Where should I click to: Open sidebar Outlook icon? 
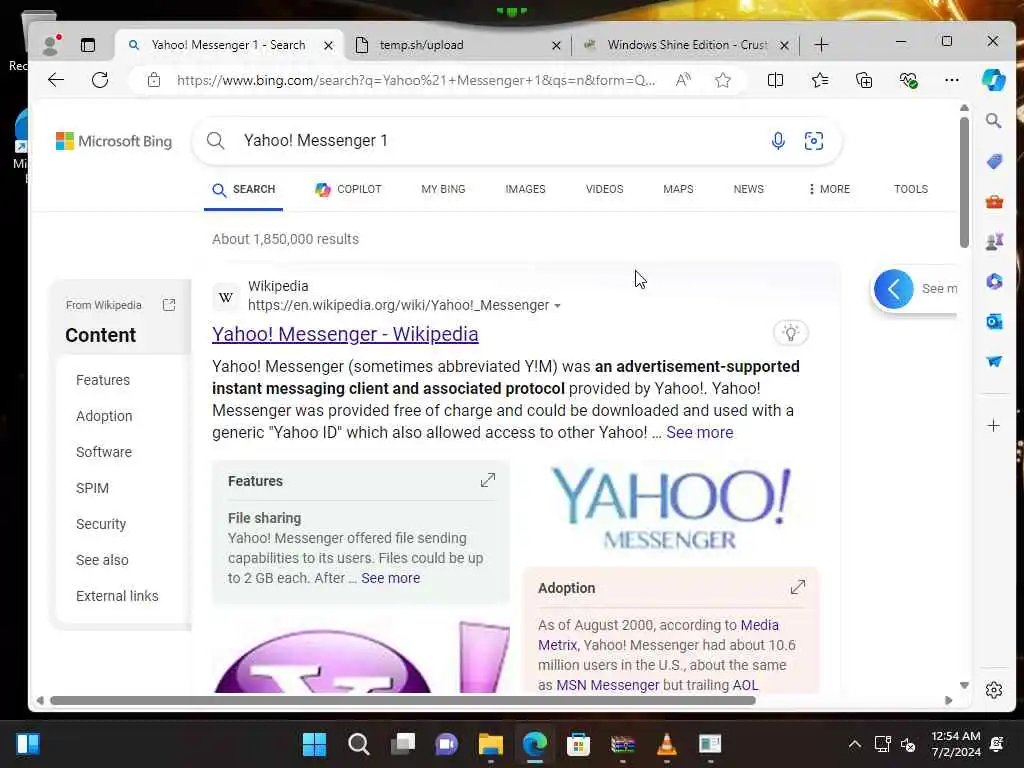994,321
